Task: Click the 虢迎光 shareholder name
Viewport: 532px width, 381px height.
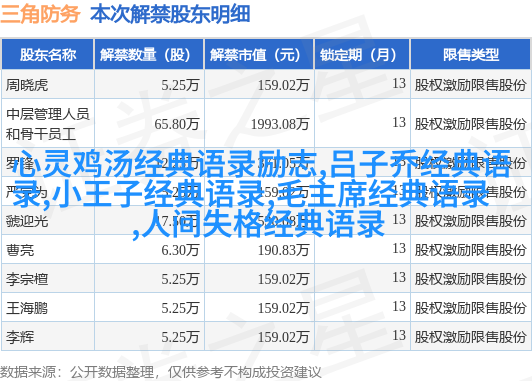Action: click(27, 221)
